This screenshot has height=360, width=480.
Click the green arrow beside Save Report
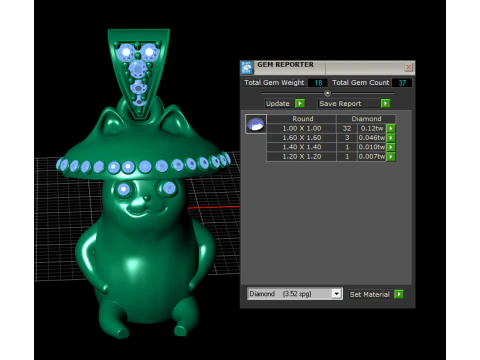pyautogui.click(x=386, y=103)
